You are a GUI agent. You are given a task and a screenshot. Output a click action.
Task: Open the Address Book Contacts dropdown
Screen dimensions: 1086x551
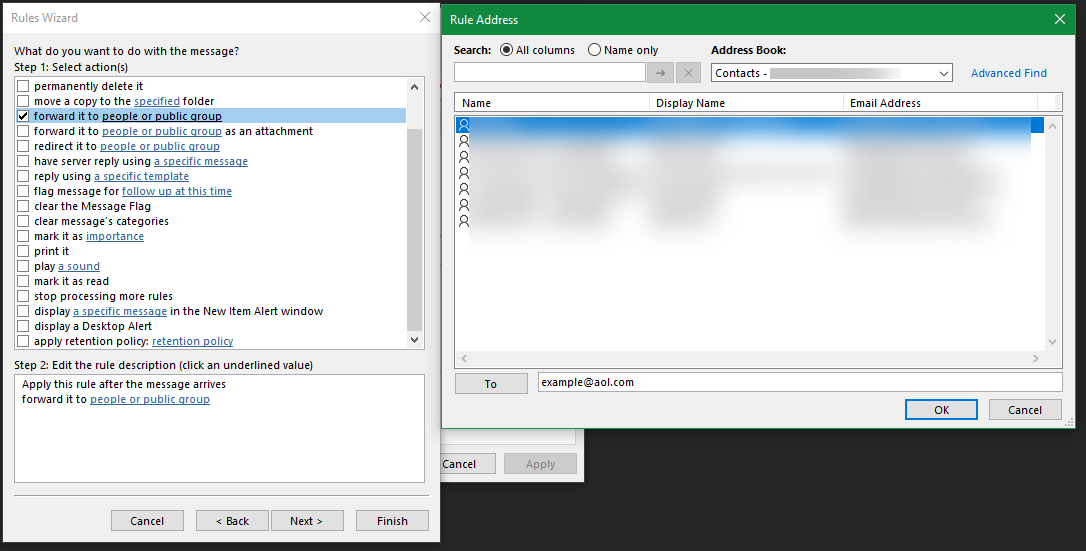[831, 73]
